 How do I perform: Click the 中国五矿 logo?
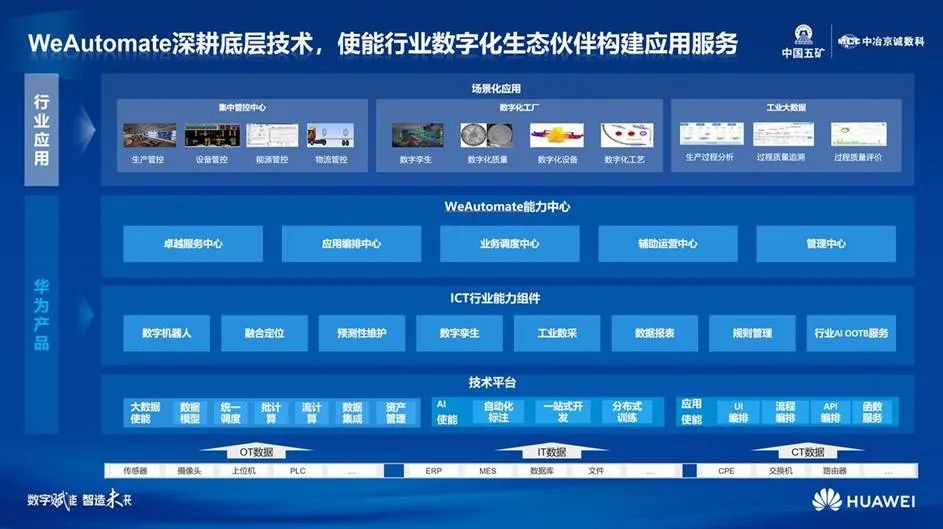click(x=803, y=41)
